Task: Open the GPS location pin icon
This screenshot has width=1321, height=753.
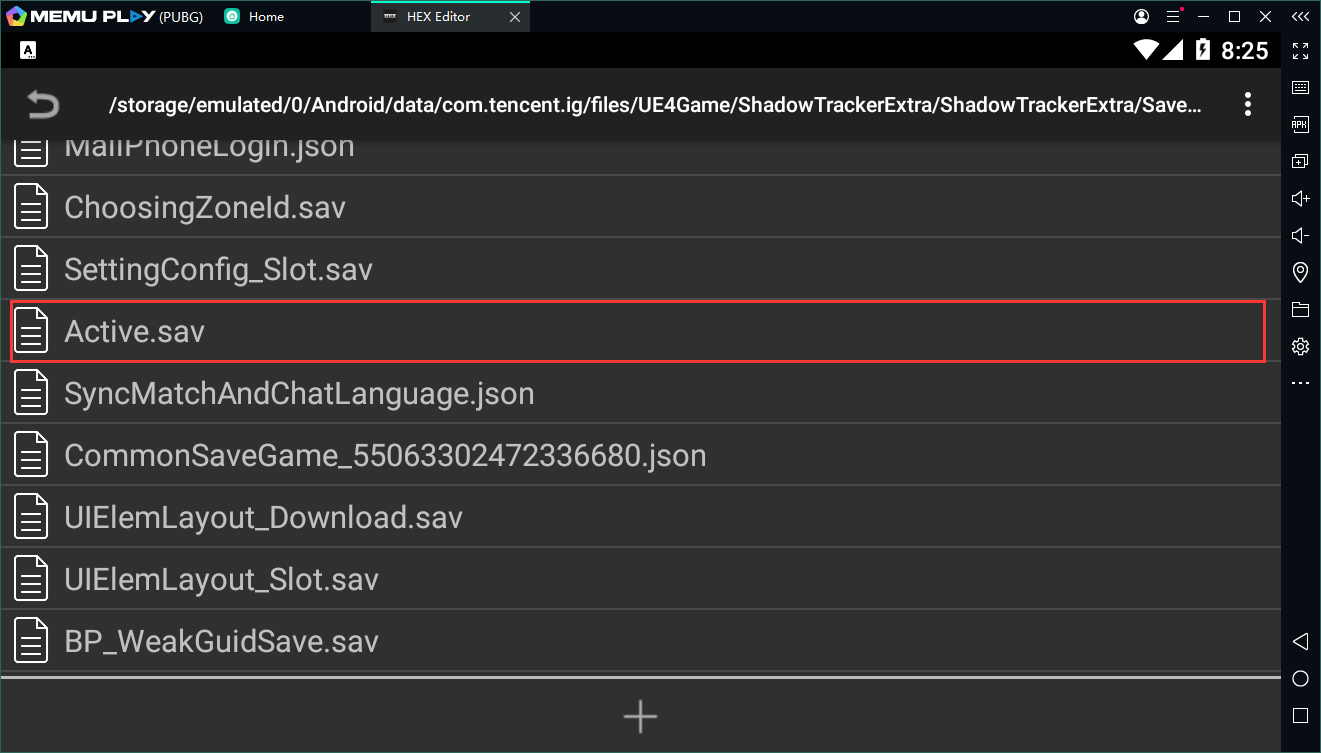Action: 1300,272
